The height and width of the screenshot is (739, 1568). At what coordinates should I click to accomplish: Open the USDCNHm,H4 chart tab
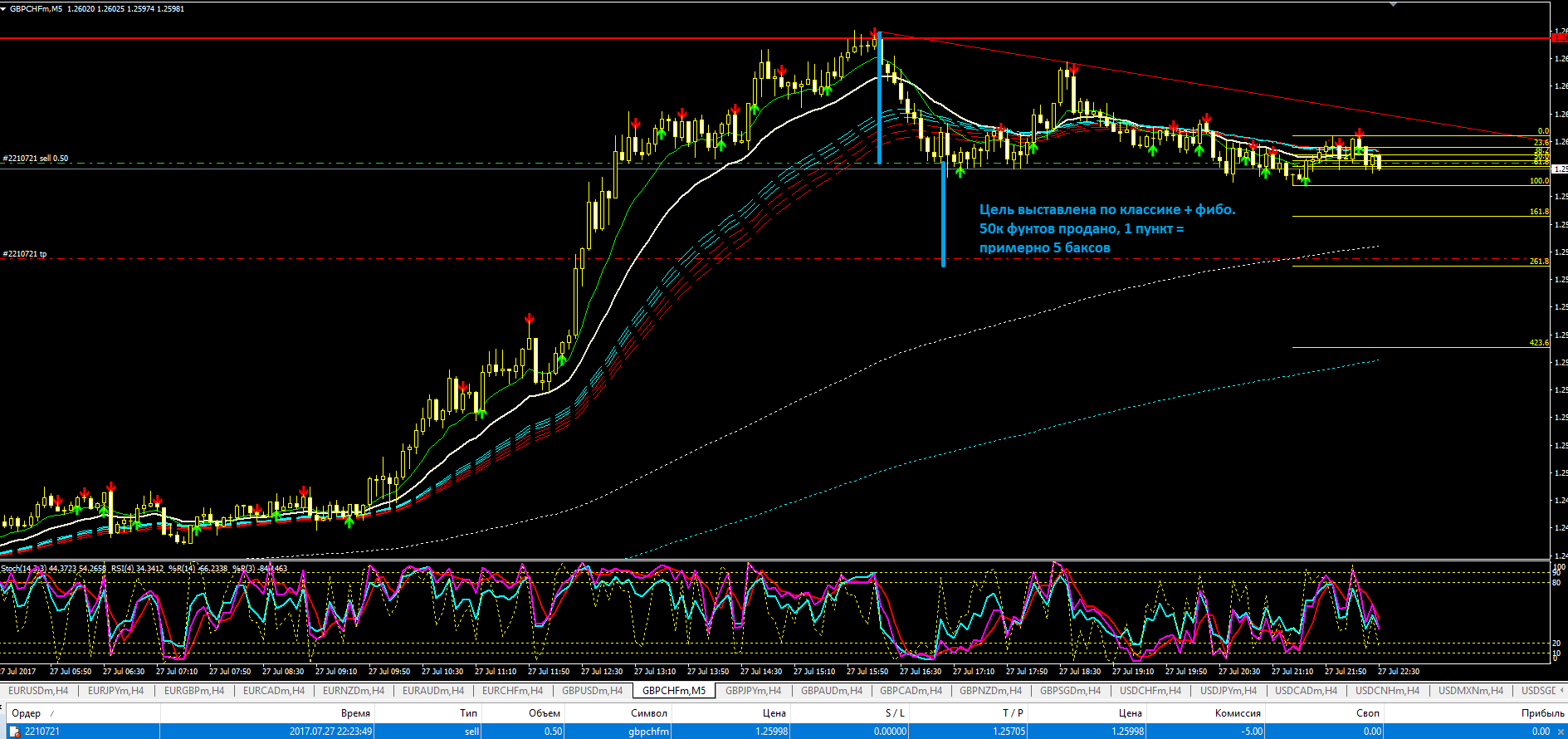click(1388, 691)
